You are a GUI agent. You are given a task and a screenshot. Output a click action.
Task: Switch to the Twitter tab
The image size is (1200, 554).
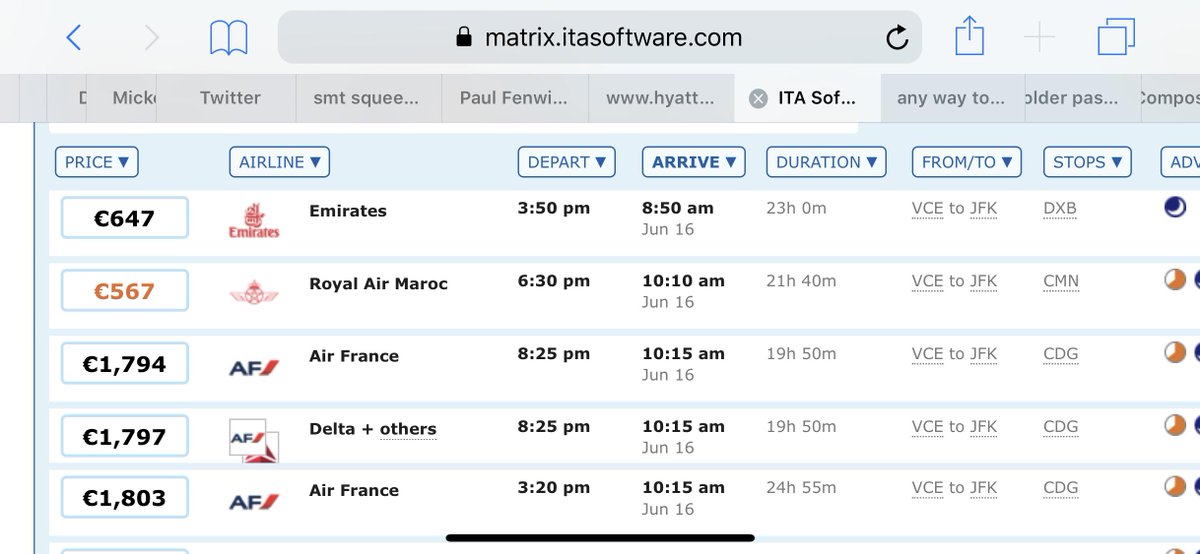tap(230, 98)
